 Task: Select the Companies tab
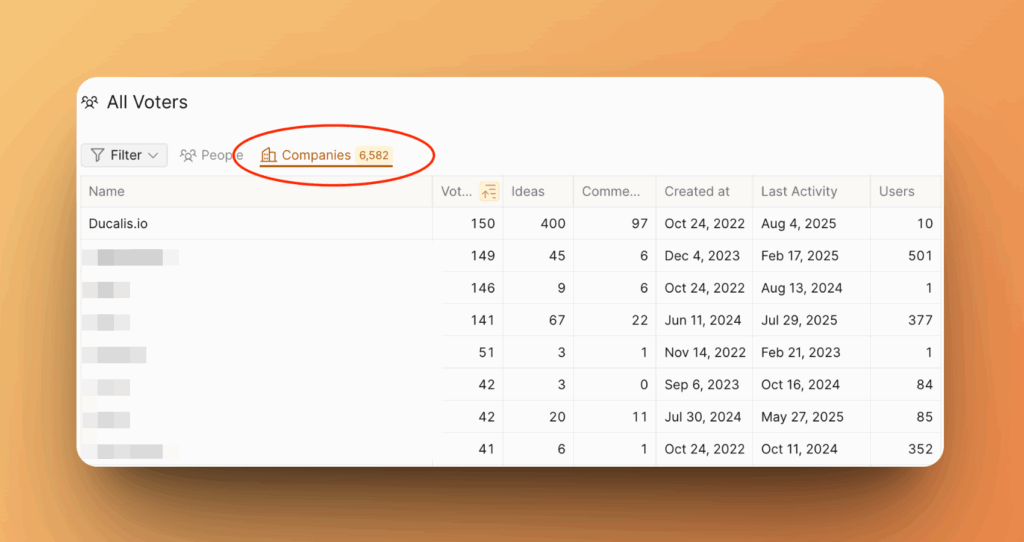pyautogui.click(x=316, y=155)
